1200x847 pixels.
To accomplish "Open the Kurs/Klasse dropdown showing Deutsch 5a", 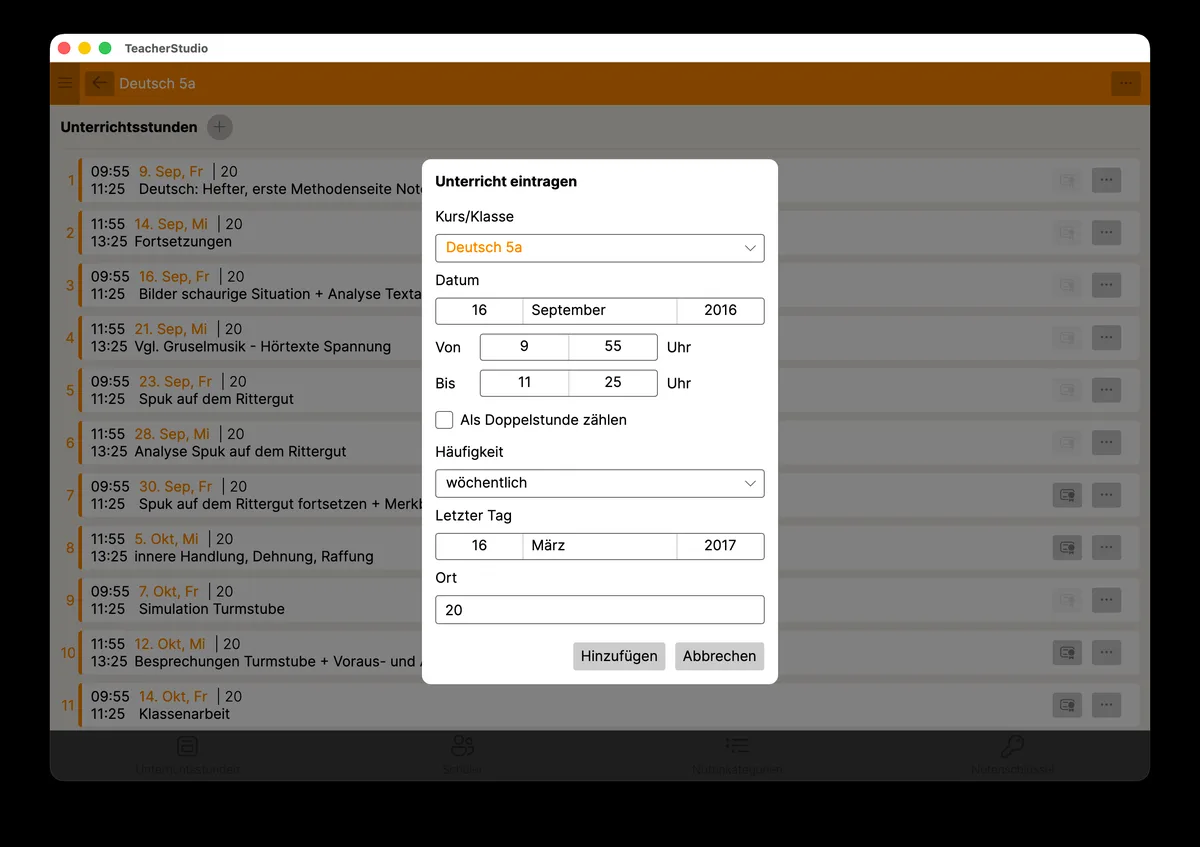I will (600, 248).
